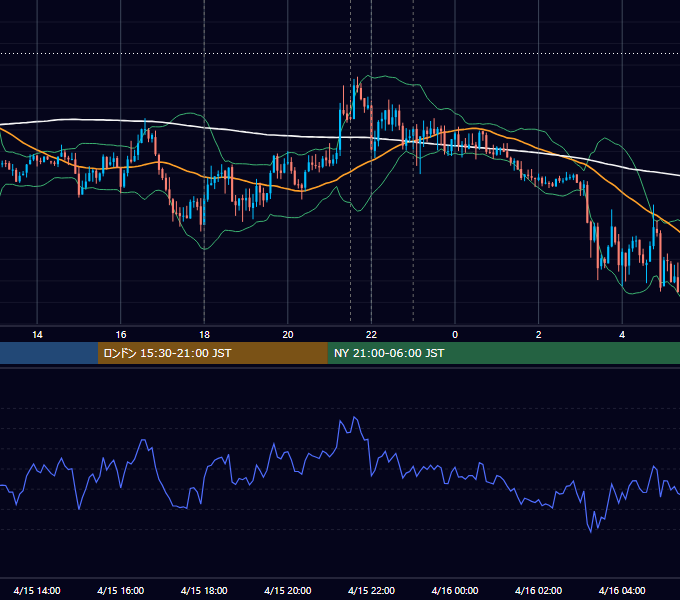680x600 pixels.
Task: Click the 4/15 16:00 label on the oscillator axis
Action: click(121, 590)
